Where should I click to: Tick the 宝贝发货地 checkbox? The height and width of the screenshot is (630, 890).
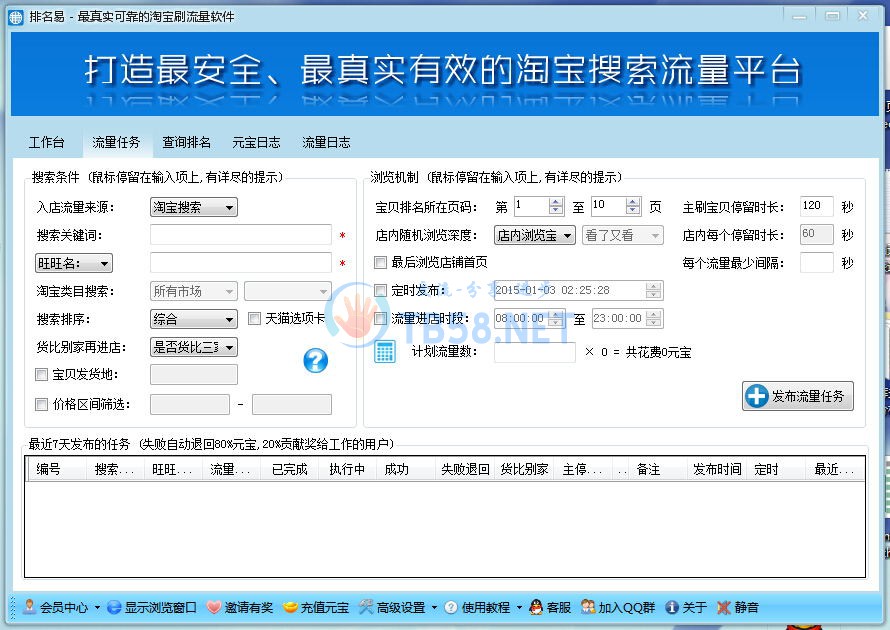[41, 375]
